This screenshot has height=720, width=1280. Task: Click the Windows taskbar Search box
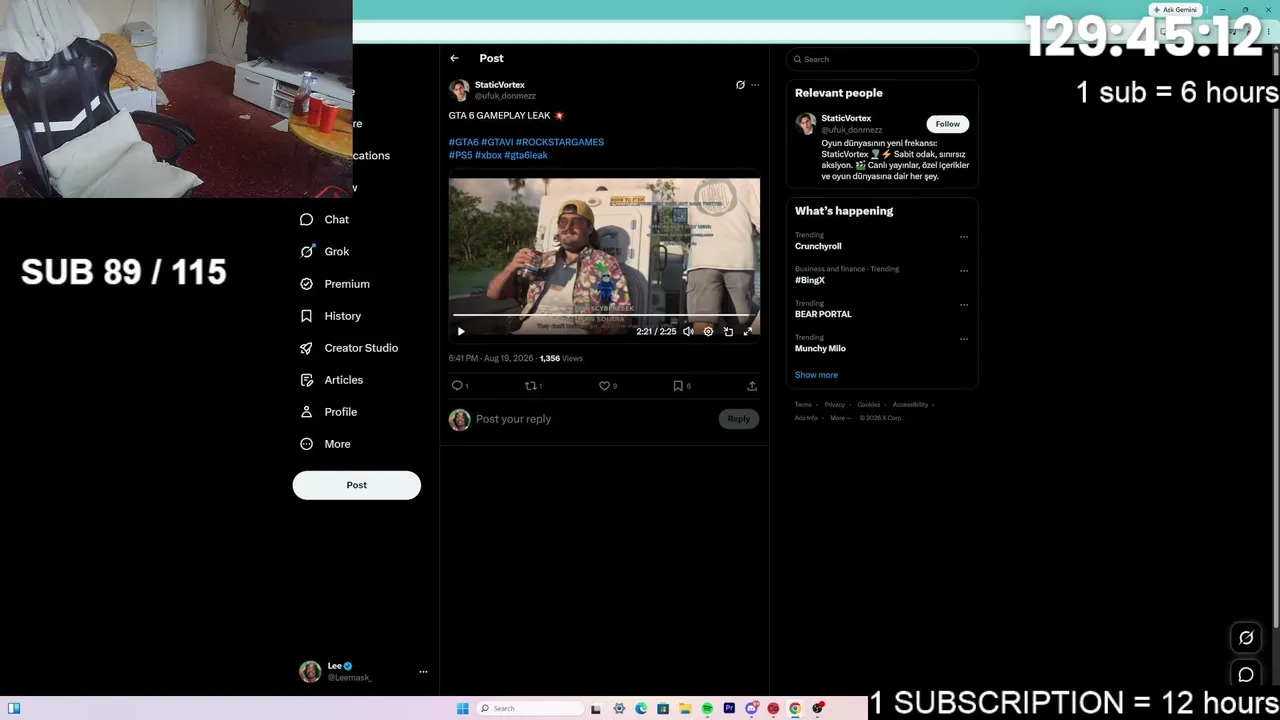[x=529, y=709]
